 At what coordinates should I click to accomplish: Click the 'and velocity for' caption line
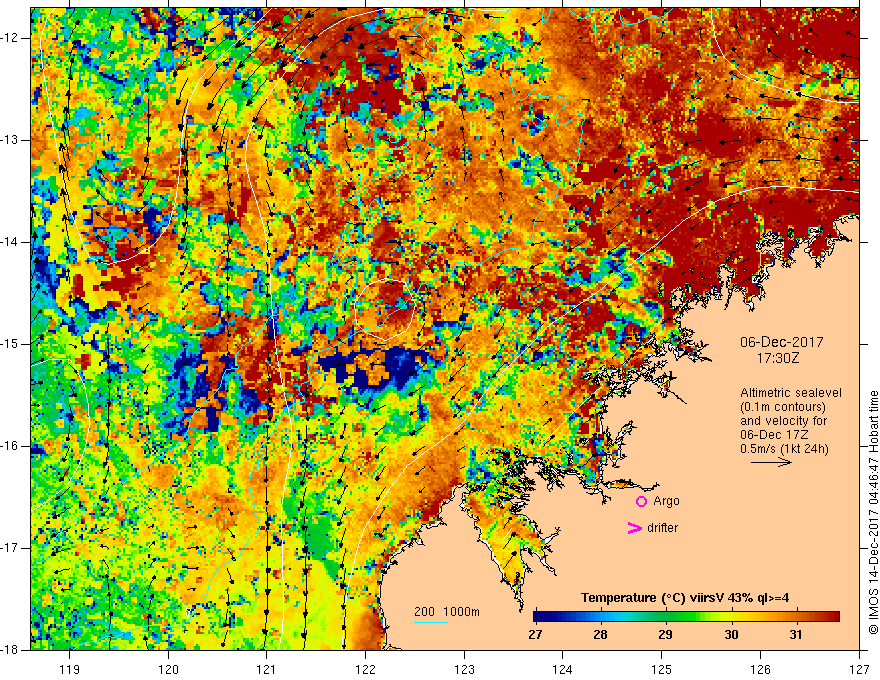tap(783, 421)
